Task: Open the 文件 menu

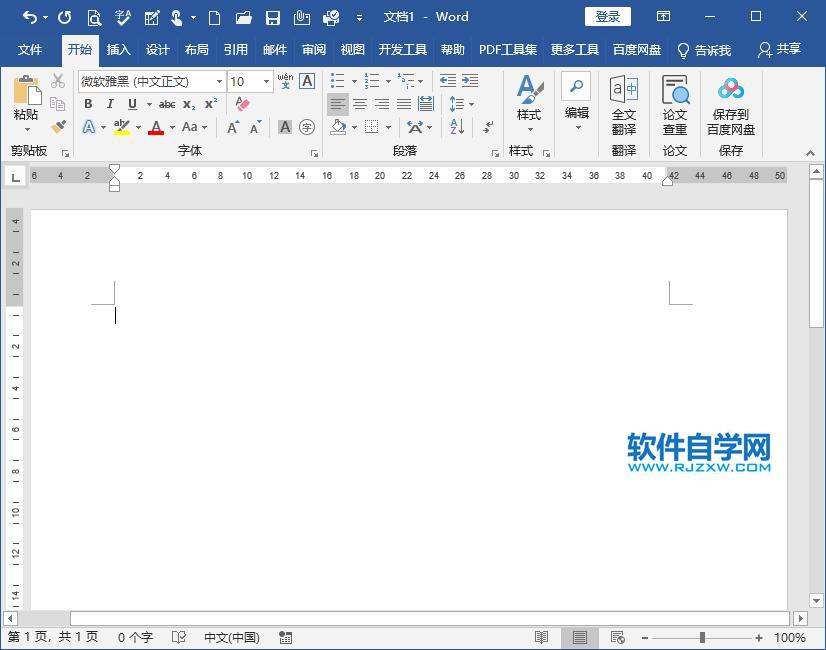Action: 31,50
